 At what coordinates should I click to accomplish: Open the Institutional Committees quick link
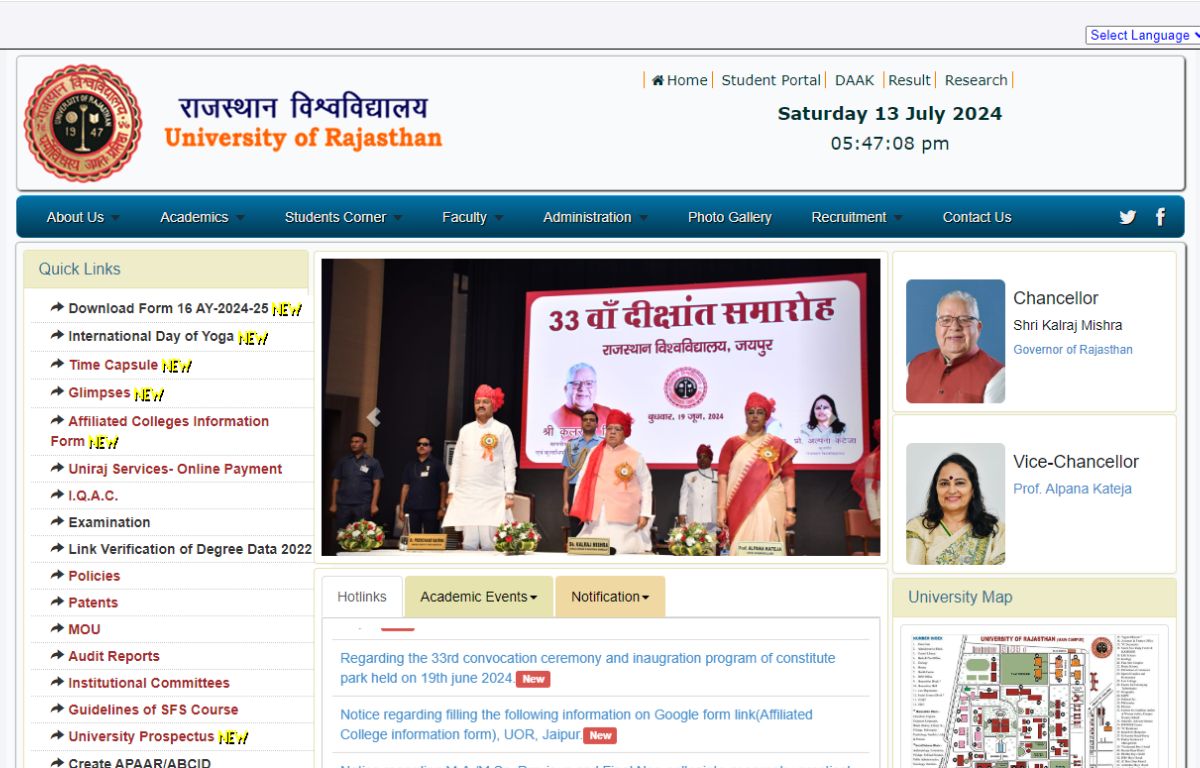point(149,683)
